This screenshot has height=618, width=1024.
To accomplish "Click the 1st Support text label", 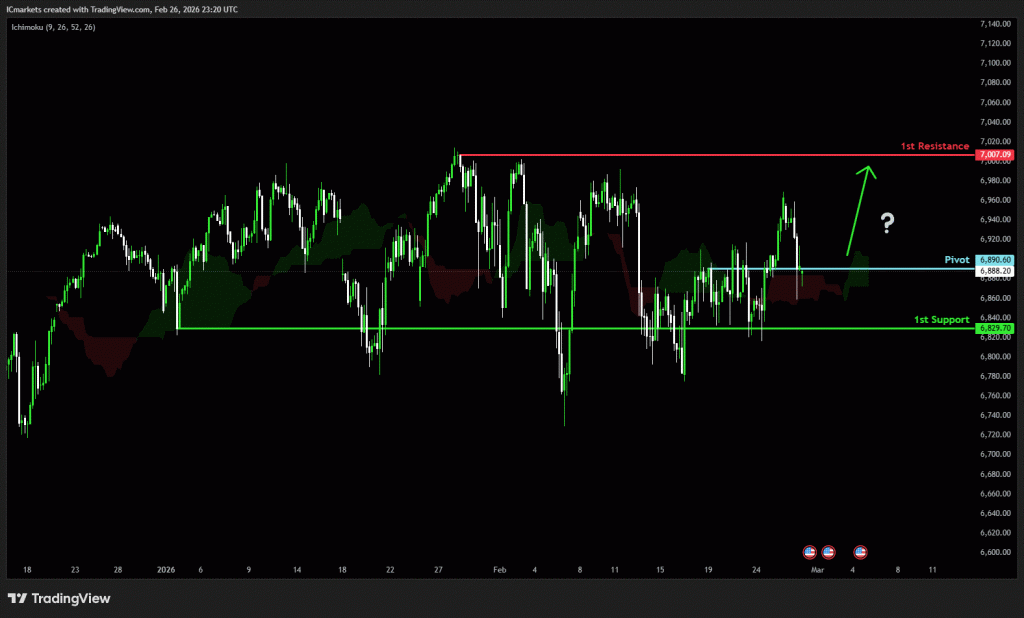I will [941, 319].
